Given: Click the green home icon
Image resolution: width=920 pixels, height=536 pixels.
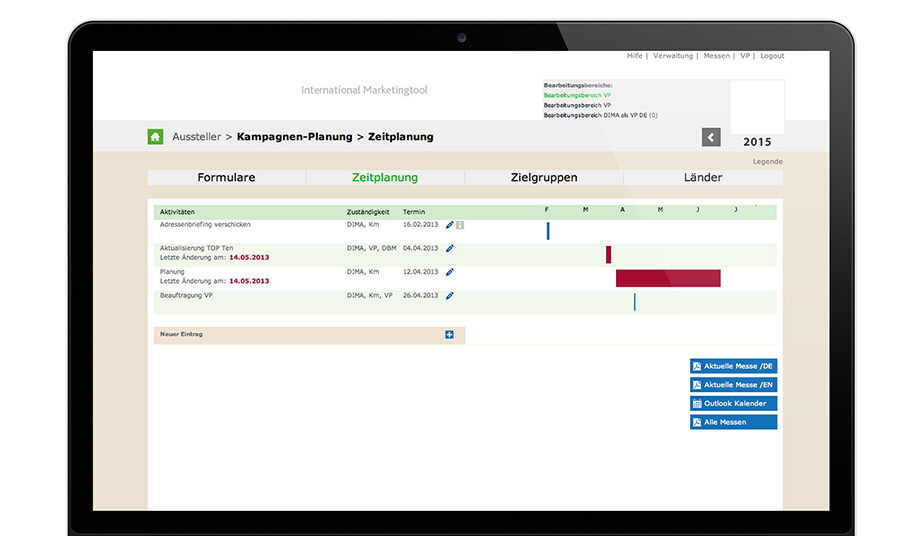Looking at the screenshot, I should point(155,137).
